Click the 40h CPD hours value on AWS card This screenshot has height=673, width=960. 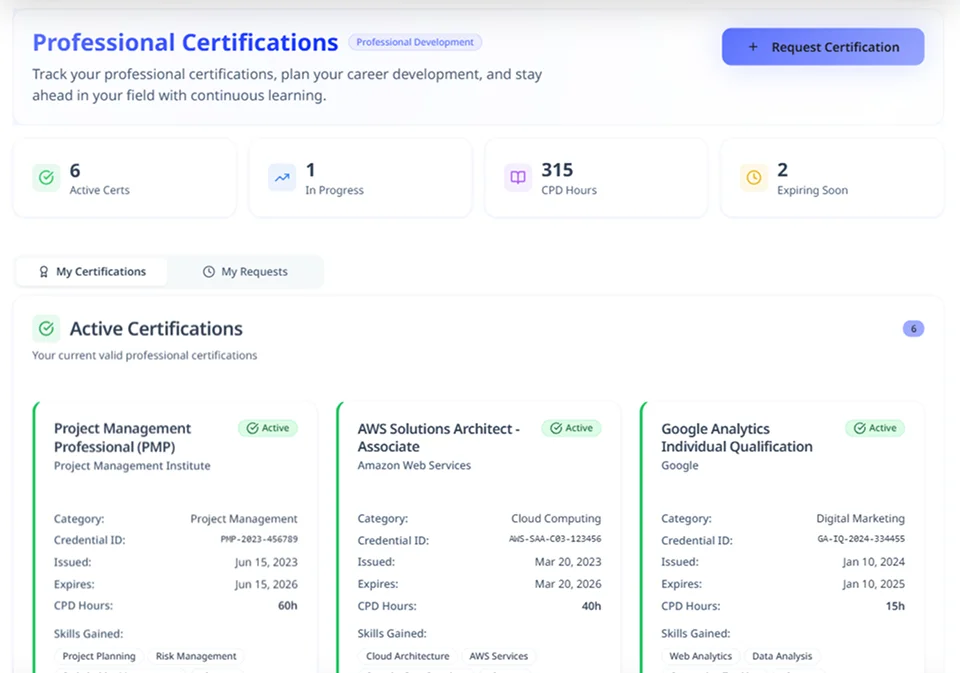(x=591, y=606)
